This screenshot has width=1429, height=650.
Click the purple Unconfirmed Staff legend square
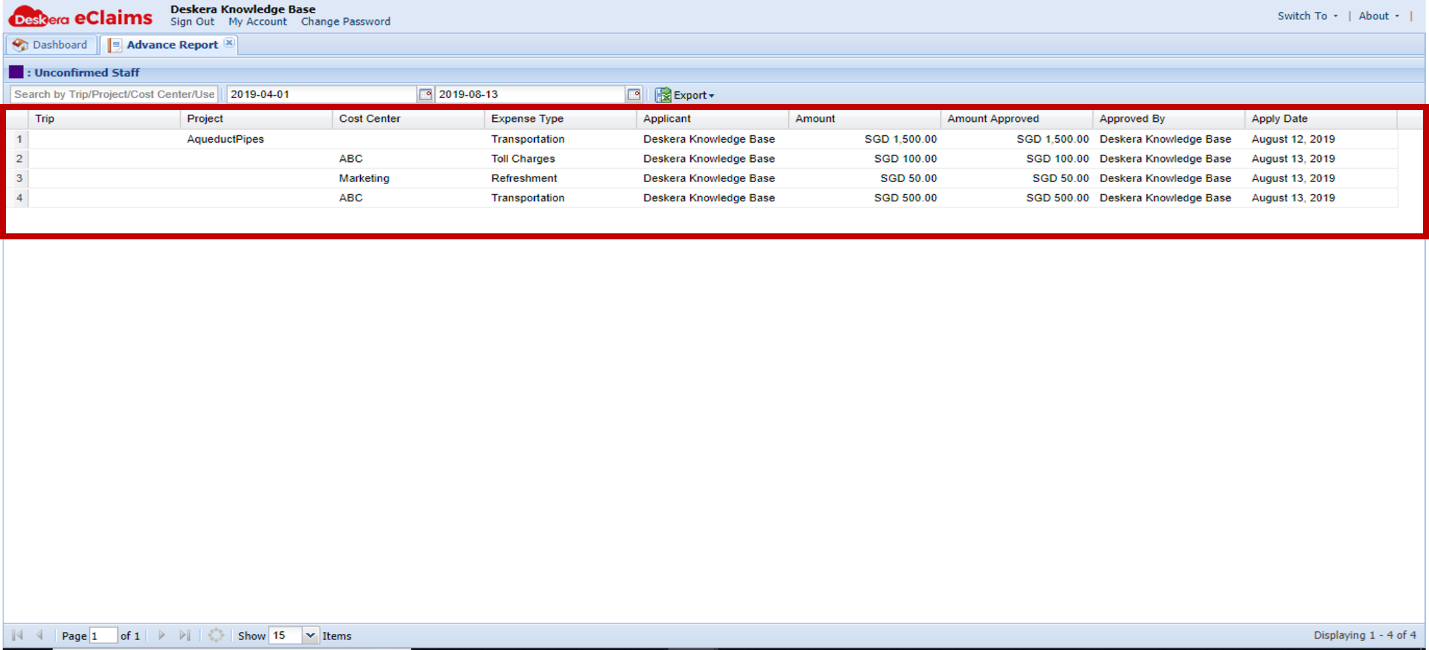tap(16, 72)
